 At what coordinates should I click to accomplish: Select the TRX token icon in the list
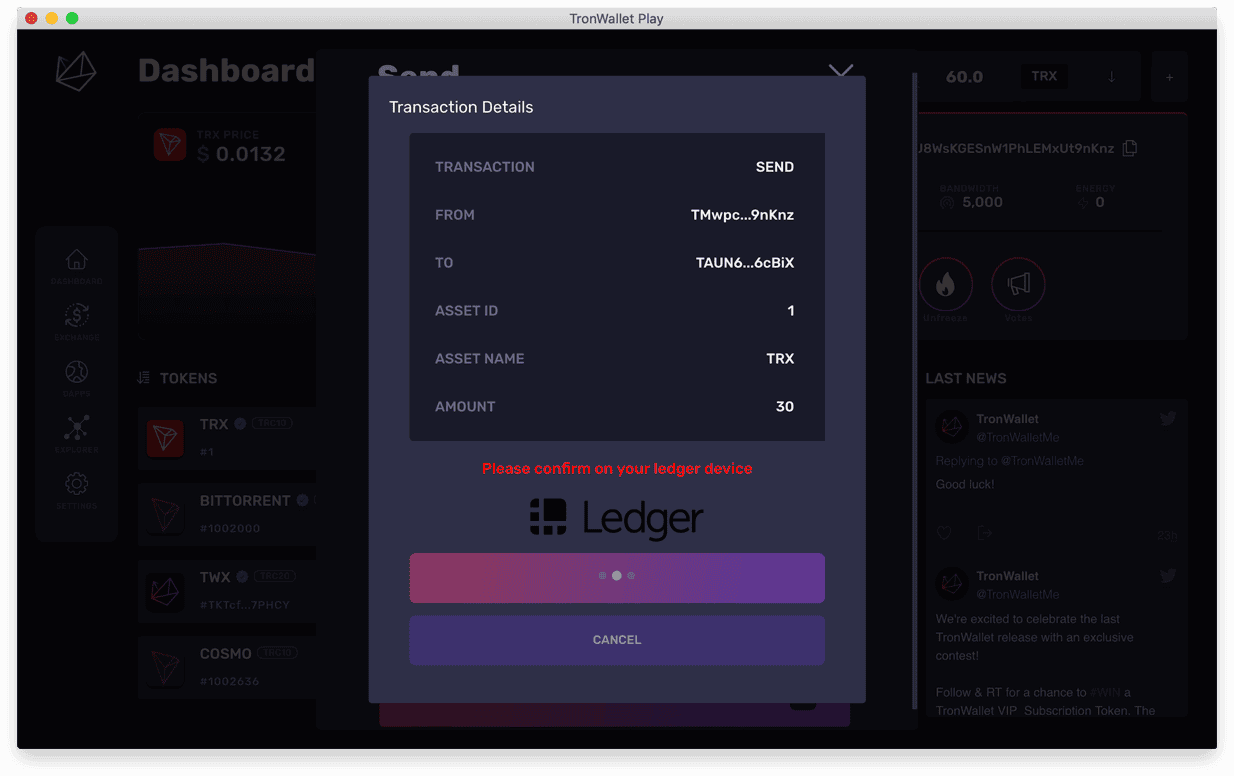point(165,438)
